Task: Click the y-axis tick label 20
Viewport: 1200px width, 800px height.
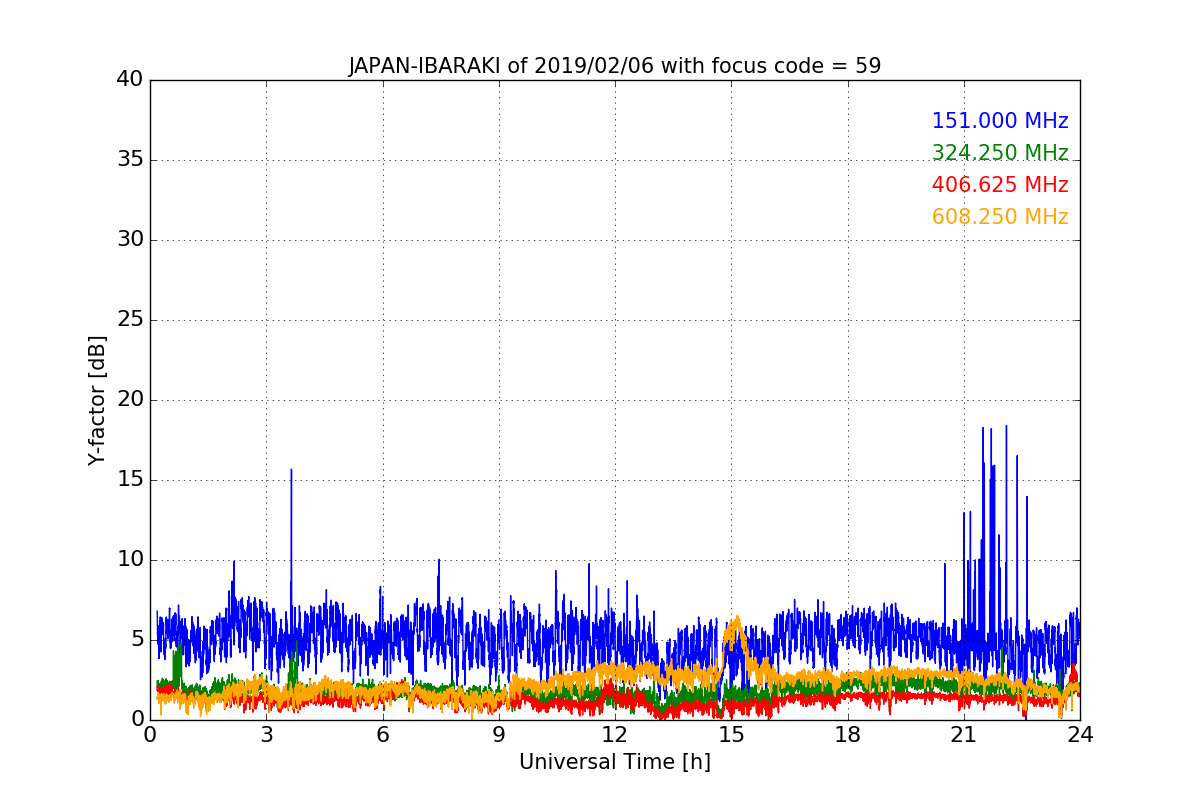Action: [x=130, y=399]
